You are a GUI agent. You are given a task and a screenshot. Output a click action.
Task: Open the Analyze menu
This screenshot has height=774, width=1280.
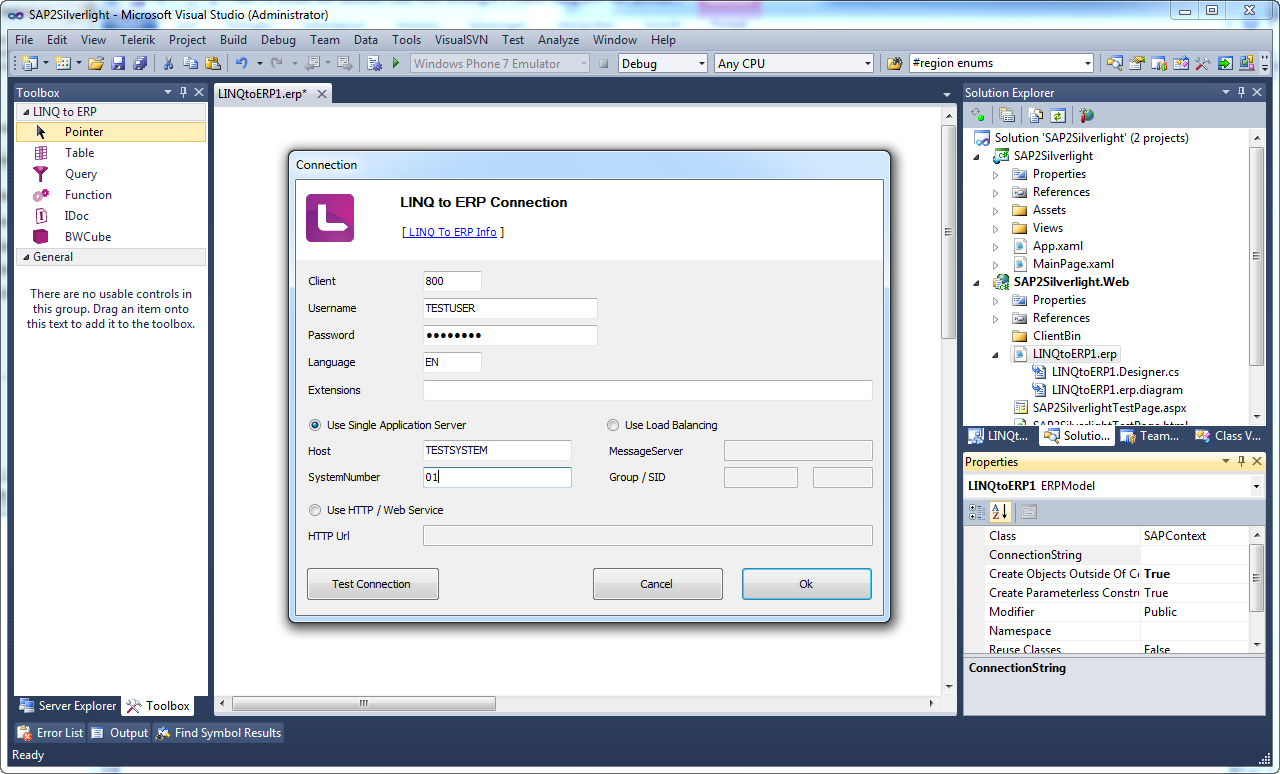coord(558,40)
